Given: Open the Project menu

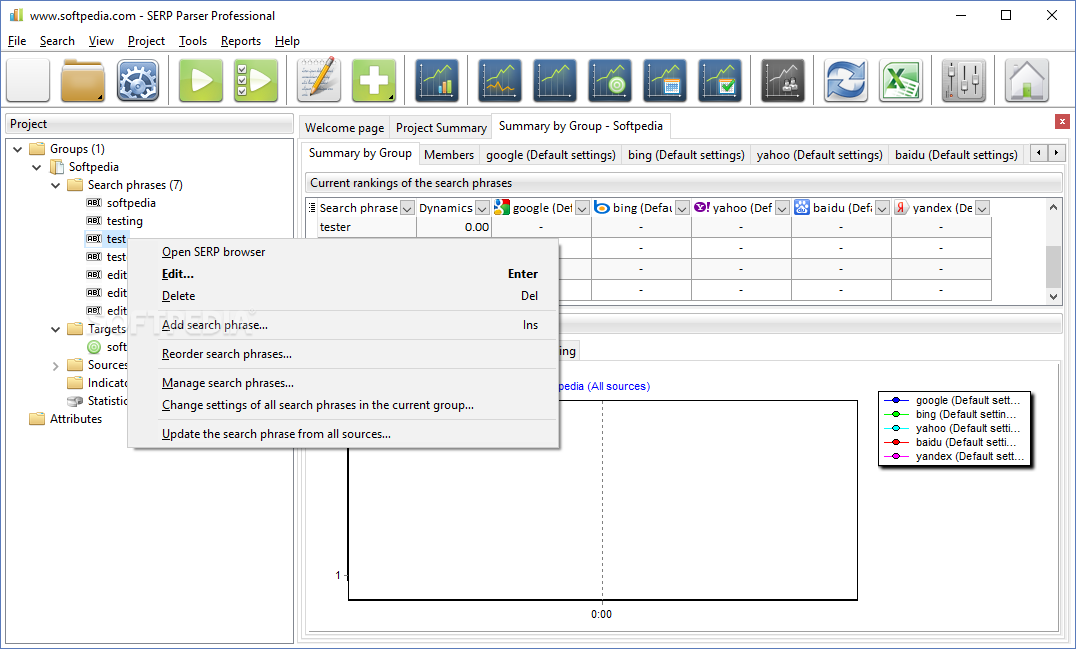Looking at the screenshot, I should (146, 41).
